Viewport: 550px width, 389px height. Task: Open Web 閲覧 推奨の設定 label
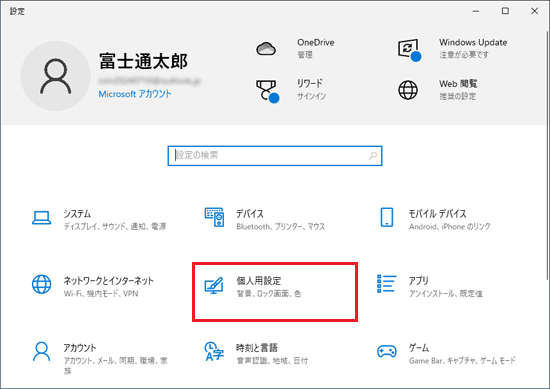click(458, 96)
